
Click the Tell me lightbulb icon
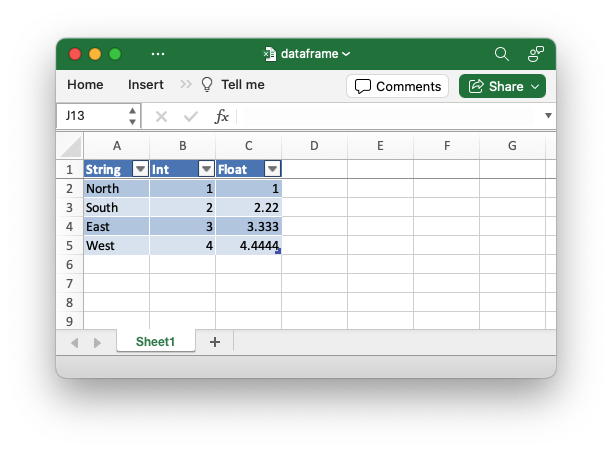pos(208,85)
